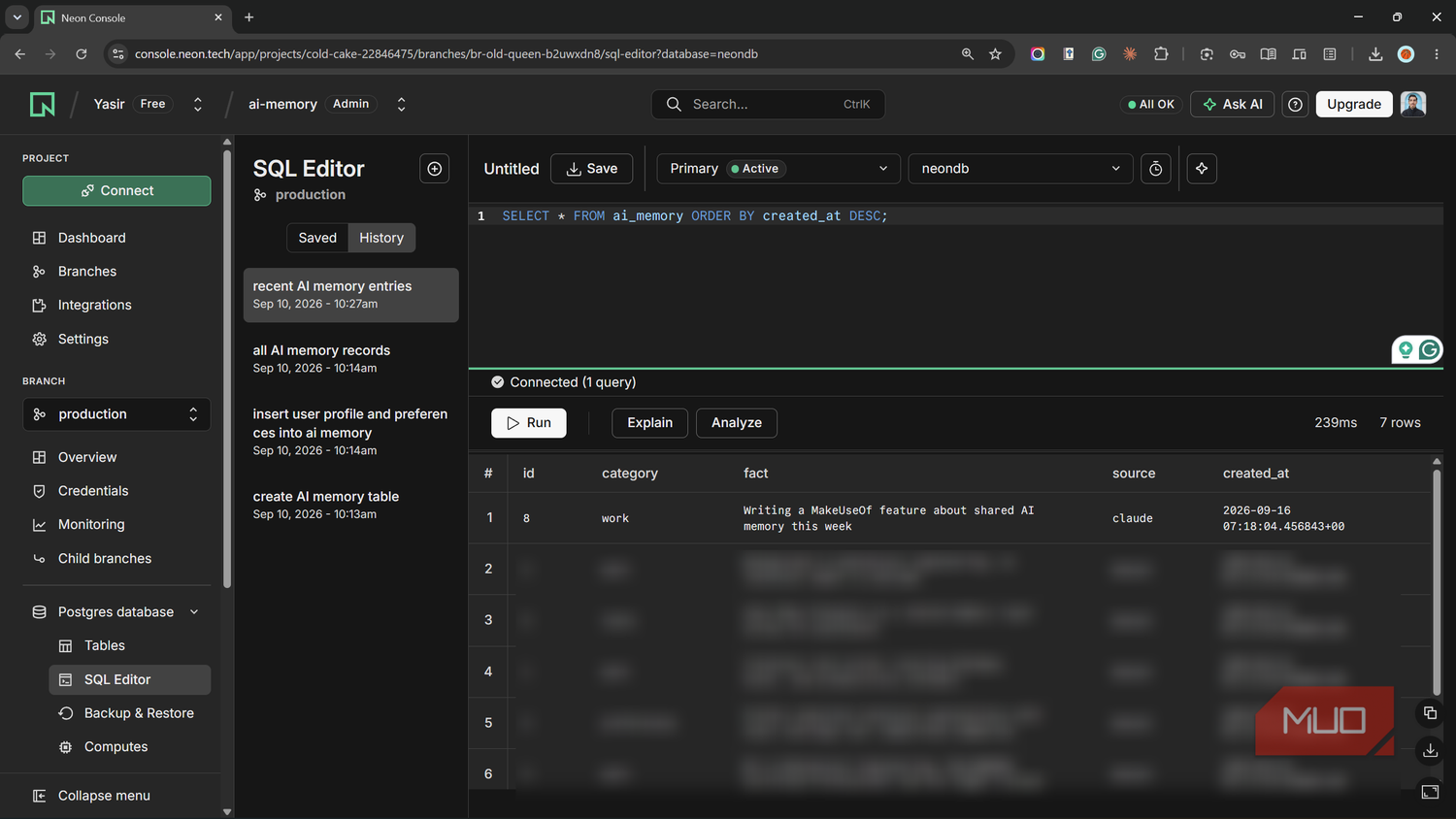The height and width of the screenshot is (819, 1456).
Task: Click the Analyze button
Action: [x=737, y=423]
